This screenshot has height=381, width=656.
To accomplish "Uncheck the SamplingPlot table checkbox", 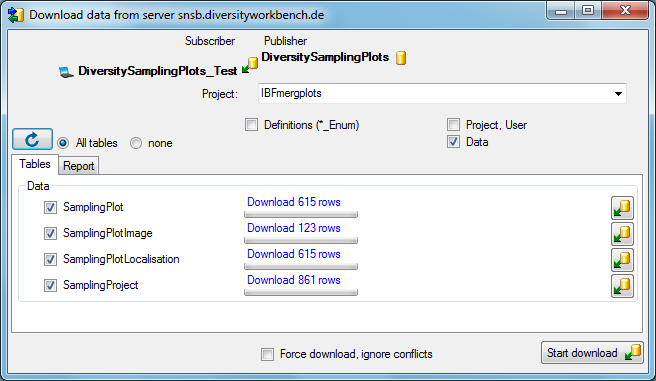I will 50,207.
